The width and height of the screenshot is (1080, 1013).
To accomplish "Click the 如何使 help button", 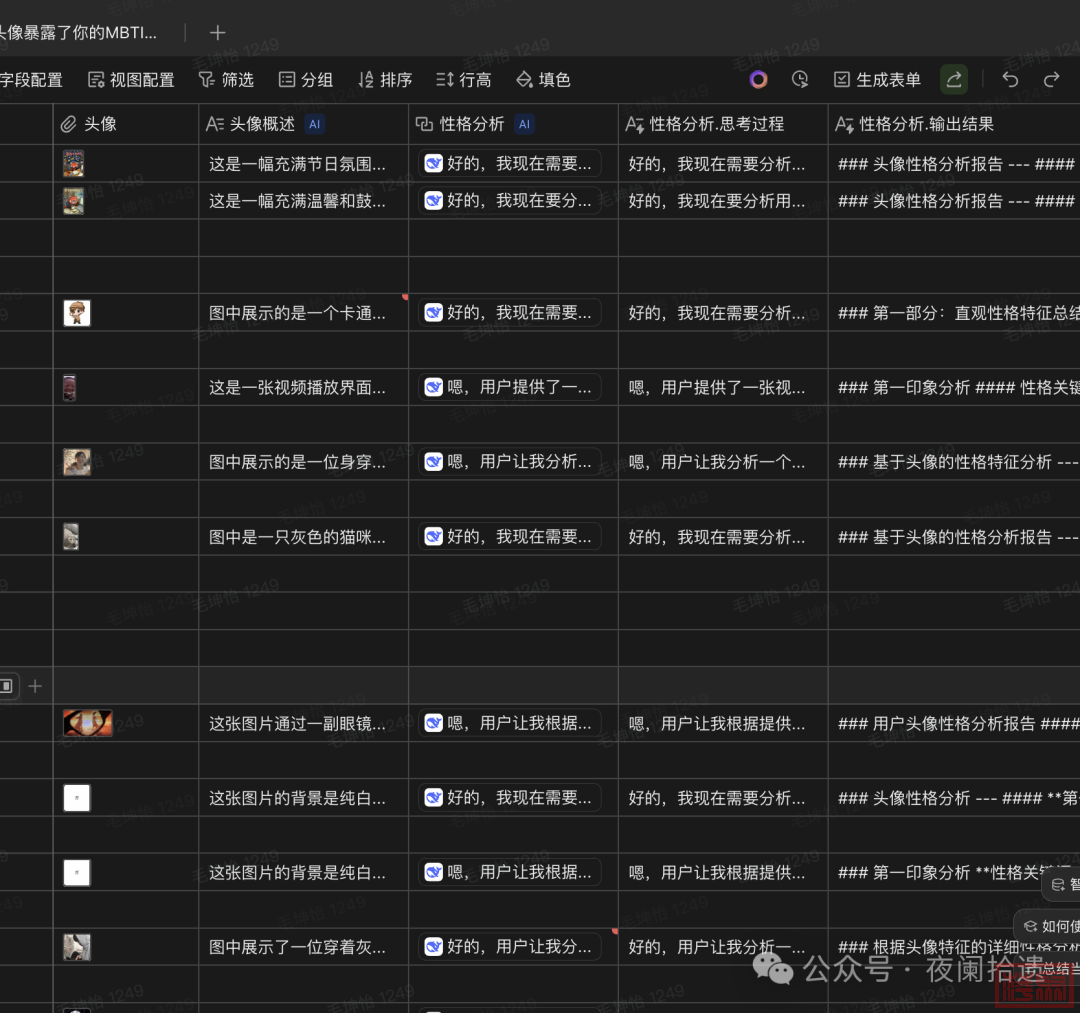I will [1049, 926].
